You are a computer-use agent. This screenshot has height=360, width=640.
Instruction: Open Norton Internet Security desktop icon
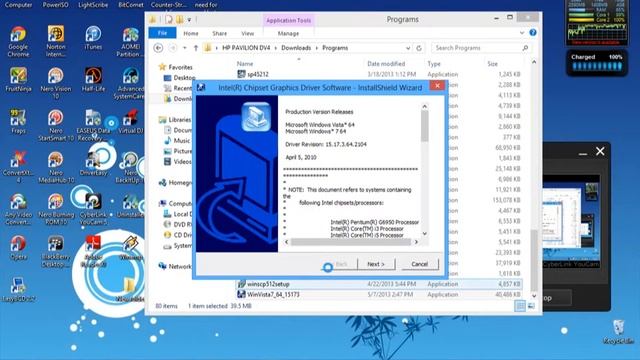tap(56, 41)
